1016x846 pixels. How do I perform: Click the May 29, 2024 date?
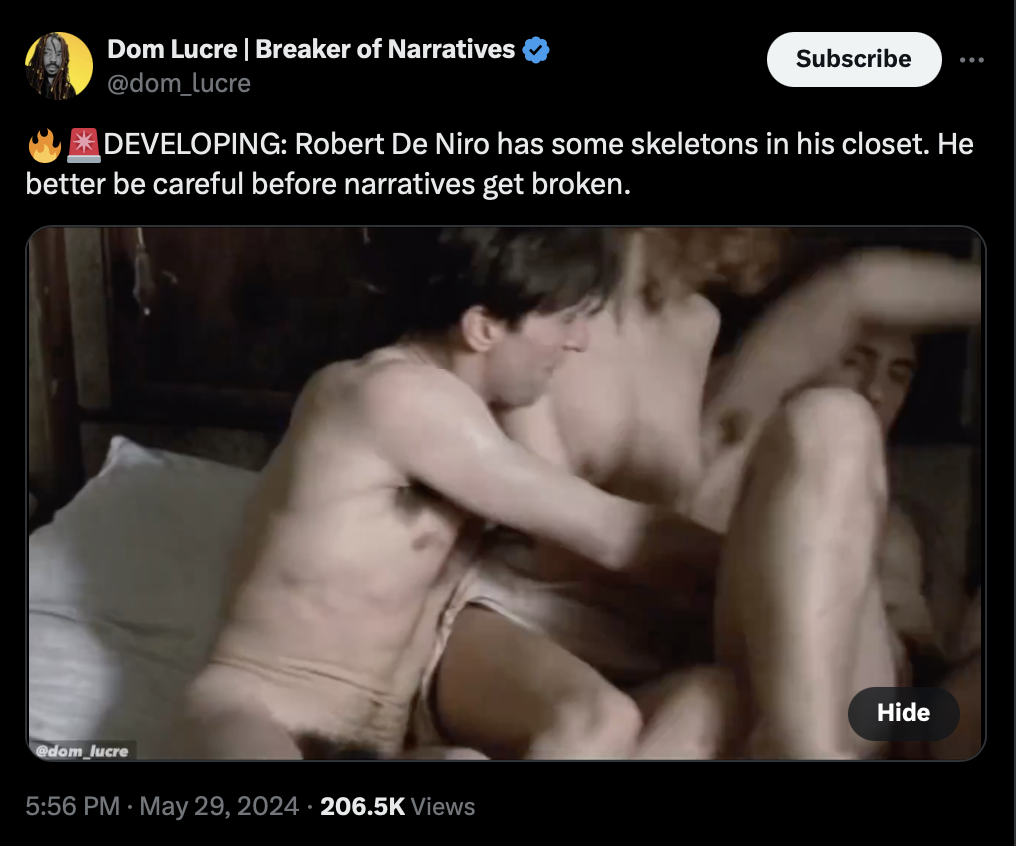click(x=219, y=806)
